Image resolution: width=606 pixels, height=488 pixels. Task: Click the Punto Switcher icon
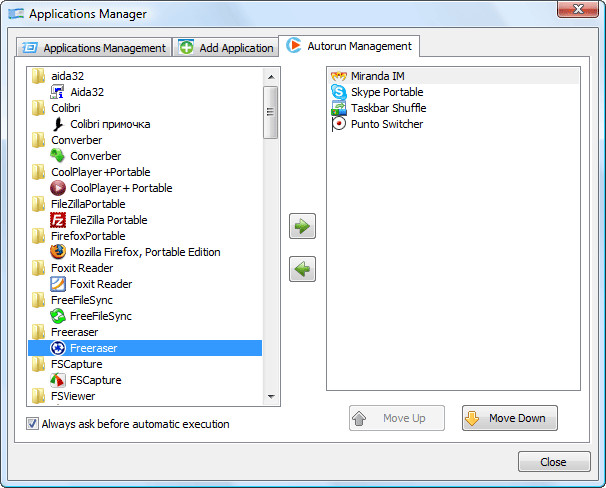point(339,124)
